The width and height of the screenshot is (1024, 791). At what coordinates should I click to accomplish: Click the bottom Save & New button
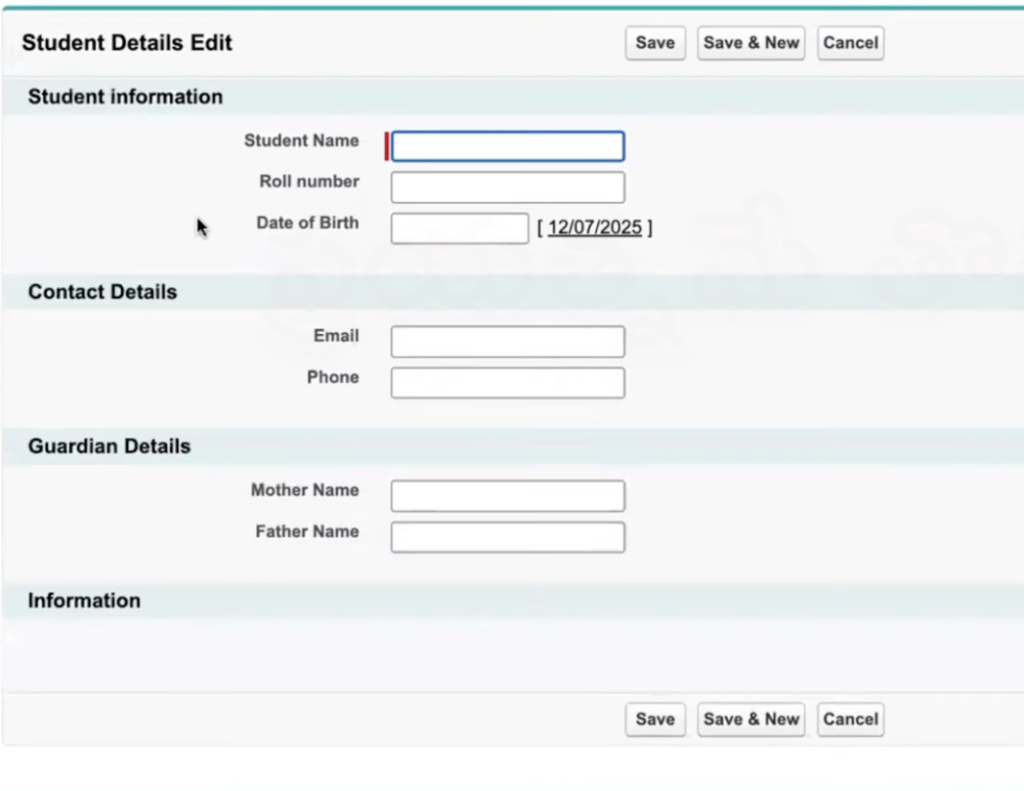(750, 719)
